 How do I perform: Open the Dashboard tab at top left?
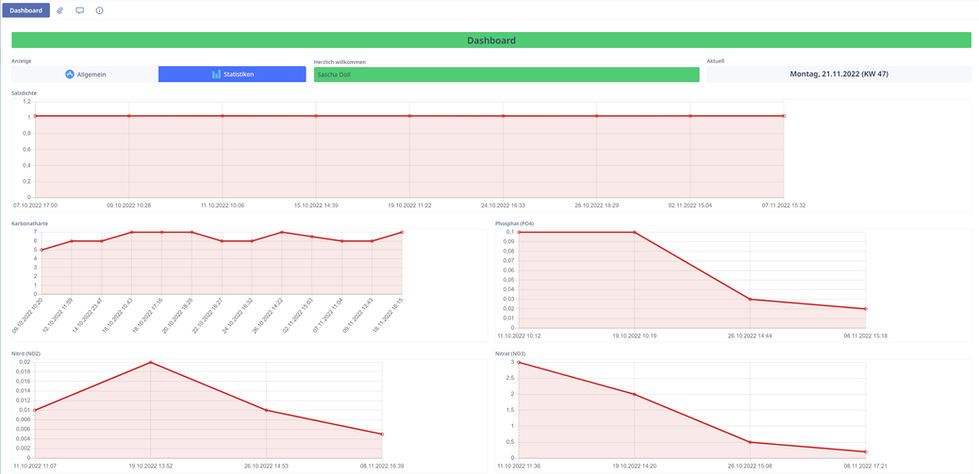point(26,11)
